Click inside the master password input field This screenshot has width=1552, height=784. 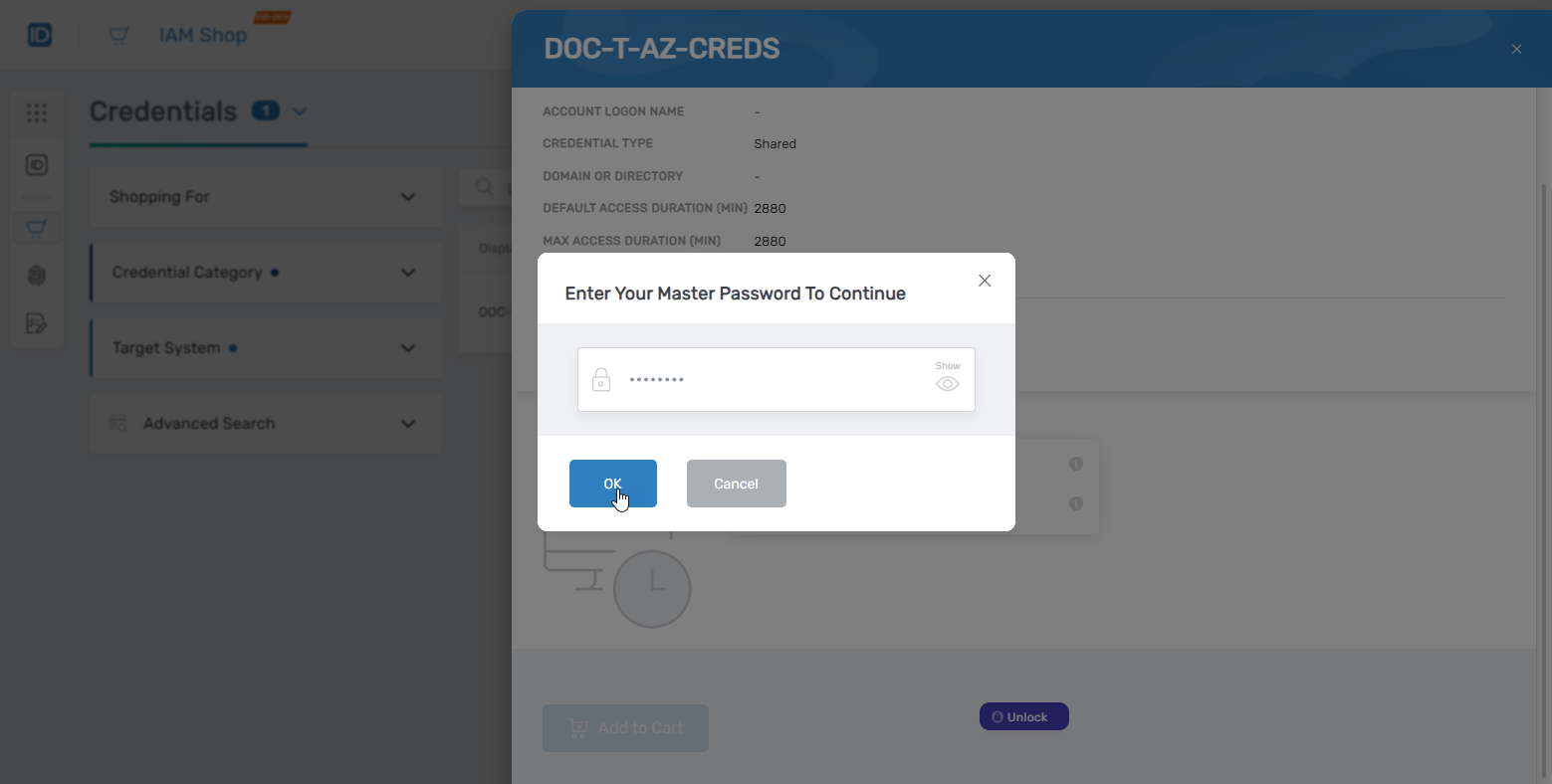767,379
